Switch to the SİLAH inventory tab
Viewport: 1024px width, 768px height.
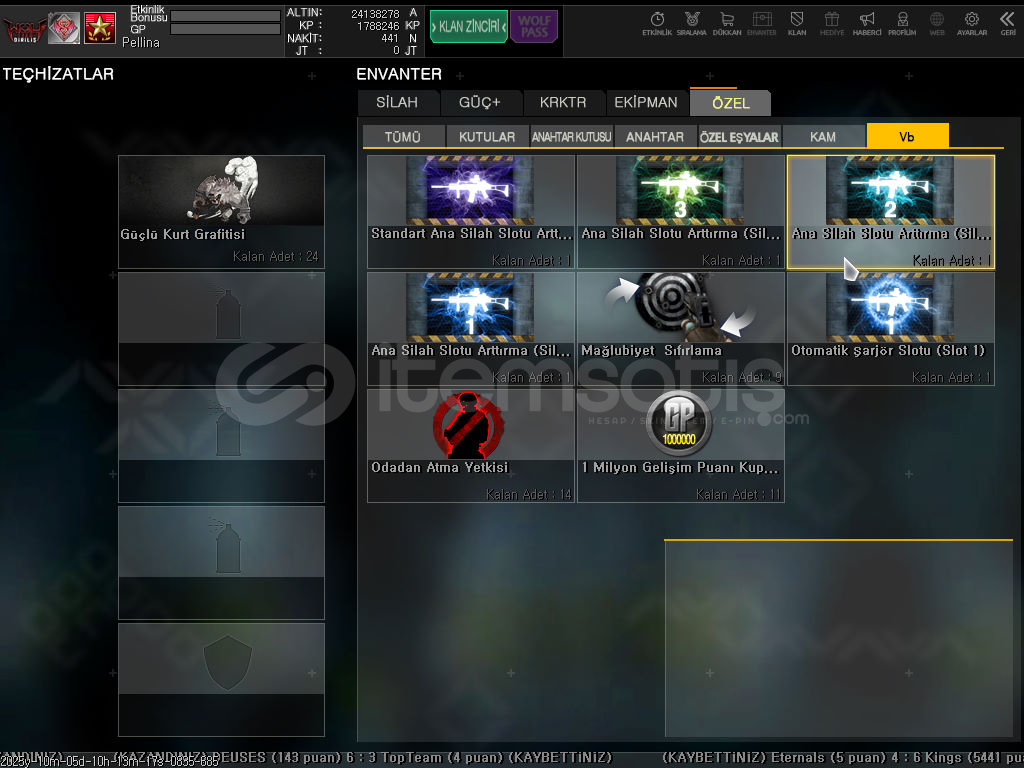click(397, 103)
